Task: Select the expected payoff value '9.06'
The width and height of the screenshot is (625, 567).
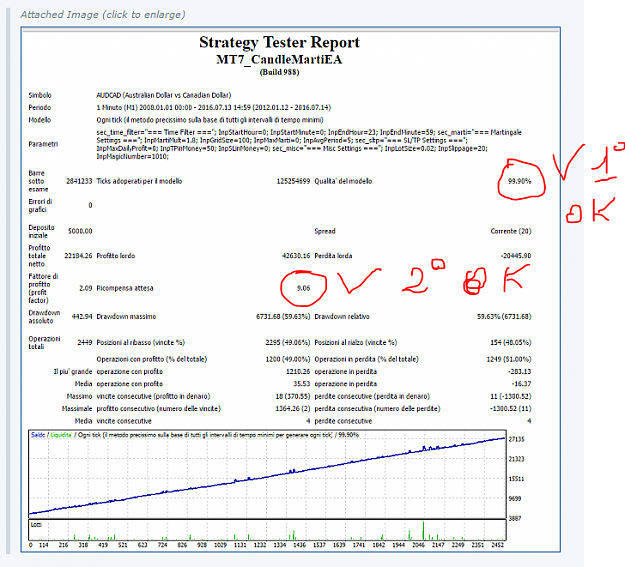Action: [303, 288]
